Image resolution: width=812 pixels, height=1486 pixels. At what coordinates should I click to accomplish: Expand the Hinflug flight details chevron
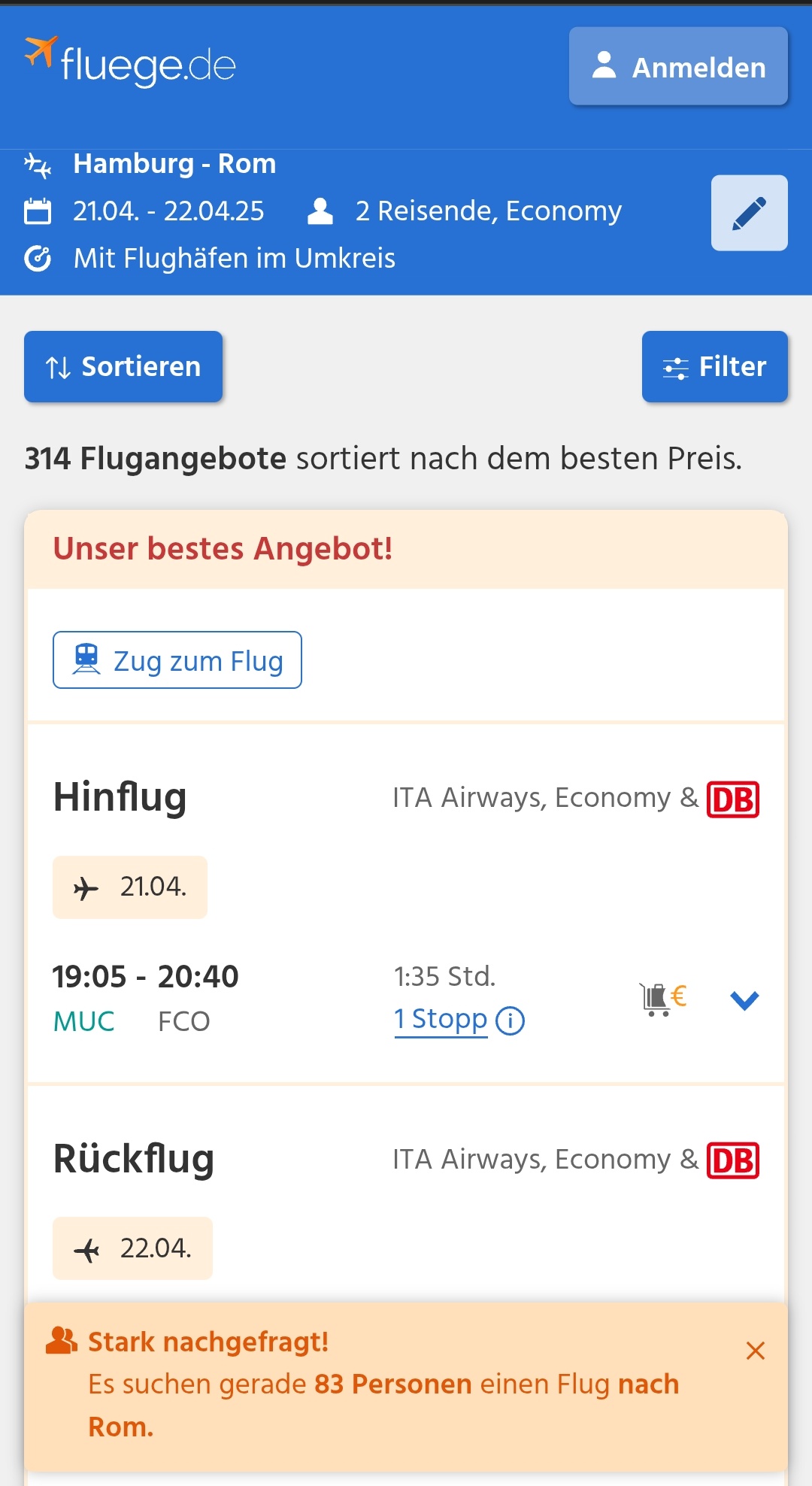[744, 1000]
